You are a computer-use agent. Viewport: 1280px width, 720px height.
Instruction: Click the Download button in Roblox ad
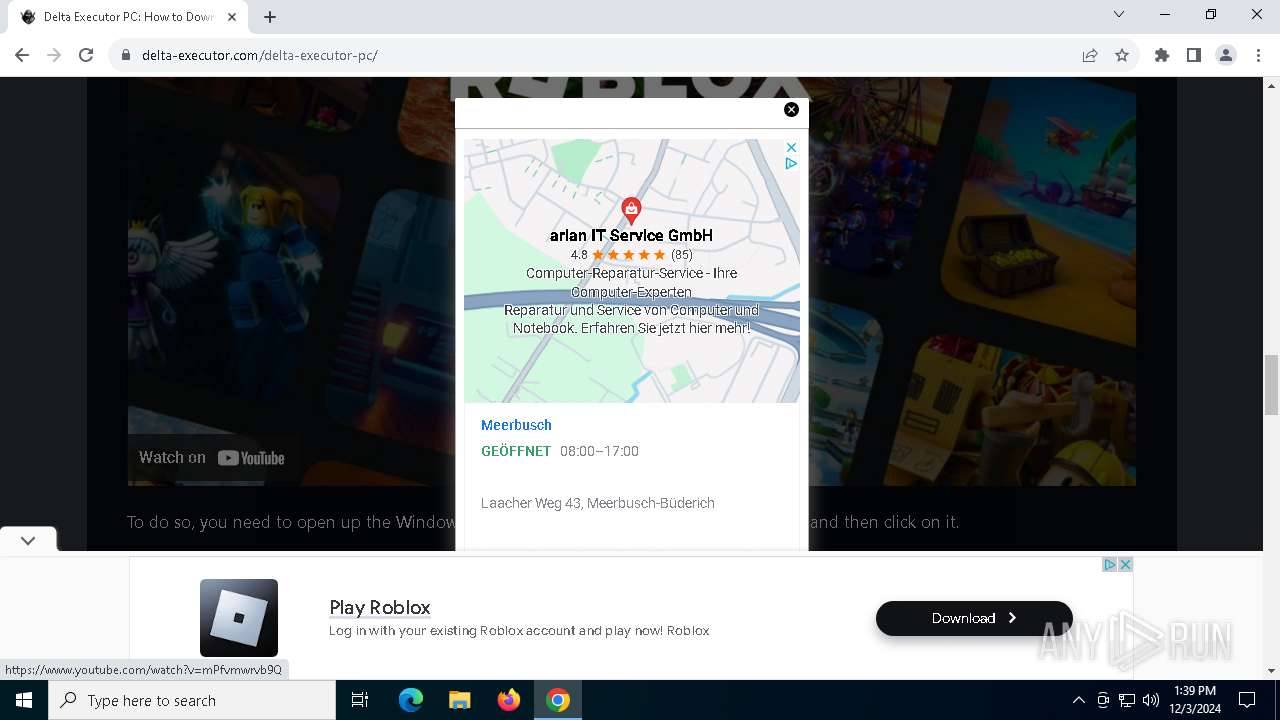coord(974,618)
